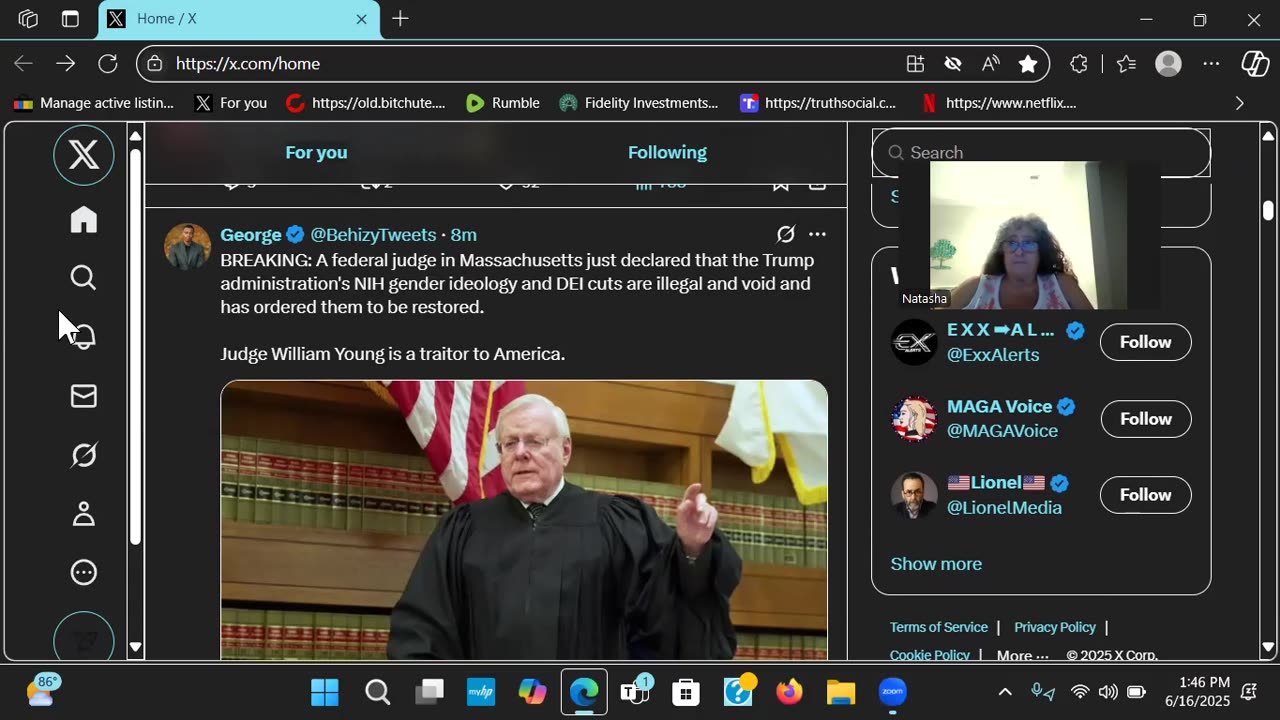Click the X Search field
The width and height of the screenshot is (1280, 720).
tap(1041, 153)
